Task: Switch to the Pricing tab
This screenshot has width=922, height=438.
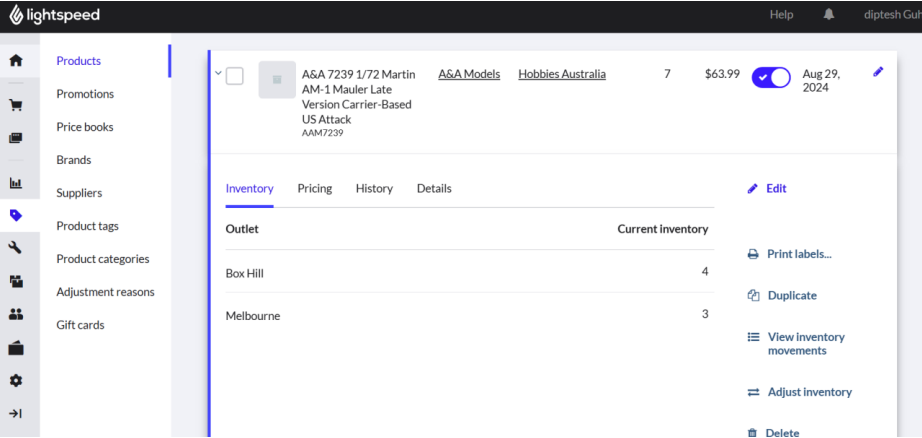Action: pyautogui.click(x=315, y=189)
